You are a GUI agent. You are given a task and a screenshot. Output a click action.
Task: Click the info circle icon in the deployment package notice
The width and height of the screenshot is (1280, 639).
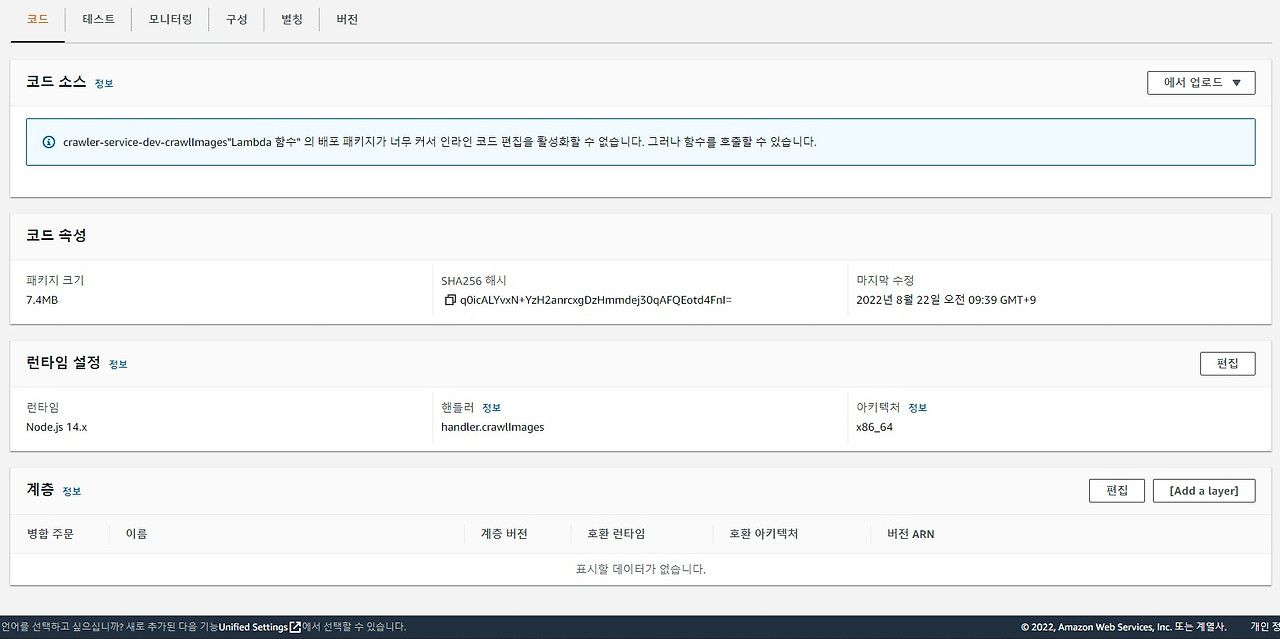(x=49, y=141)
